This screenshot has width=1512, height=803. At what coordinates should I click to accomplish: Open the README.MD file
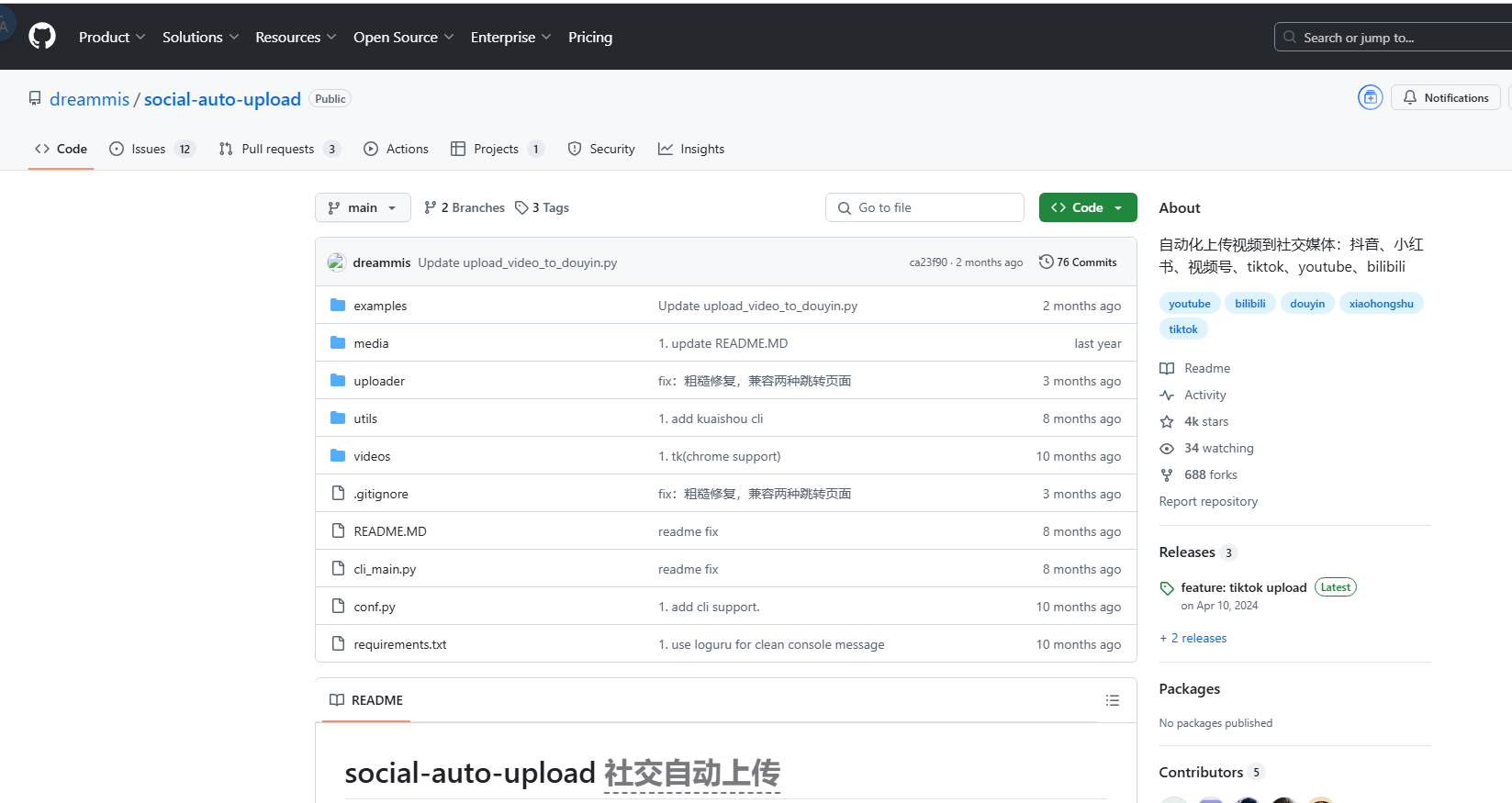coord(390,531)
